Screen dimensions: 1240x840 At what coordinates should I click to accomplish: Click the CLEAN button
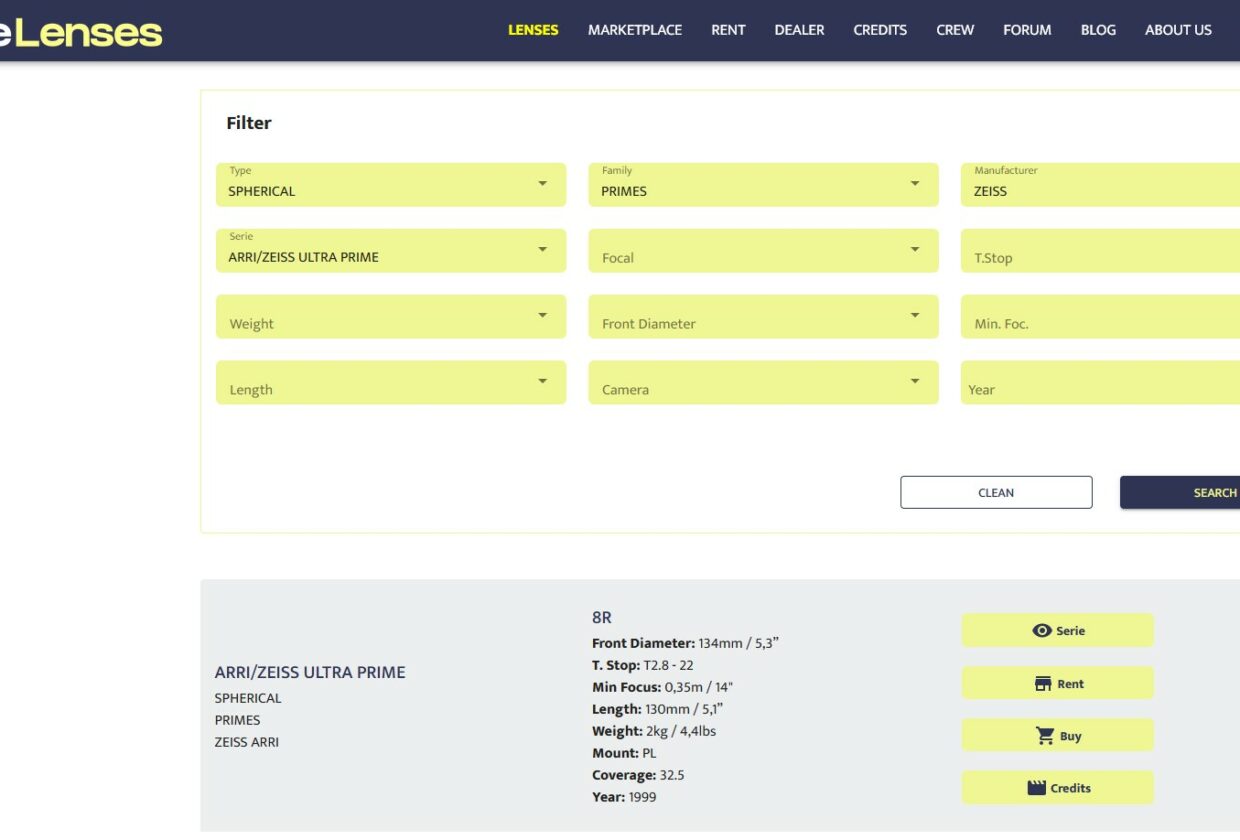[x=996, y=492]
